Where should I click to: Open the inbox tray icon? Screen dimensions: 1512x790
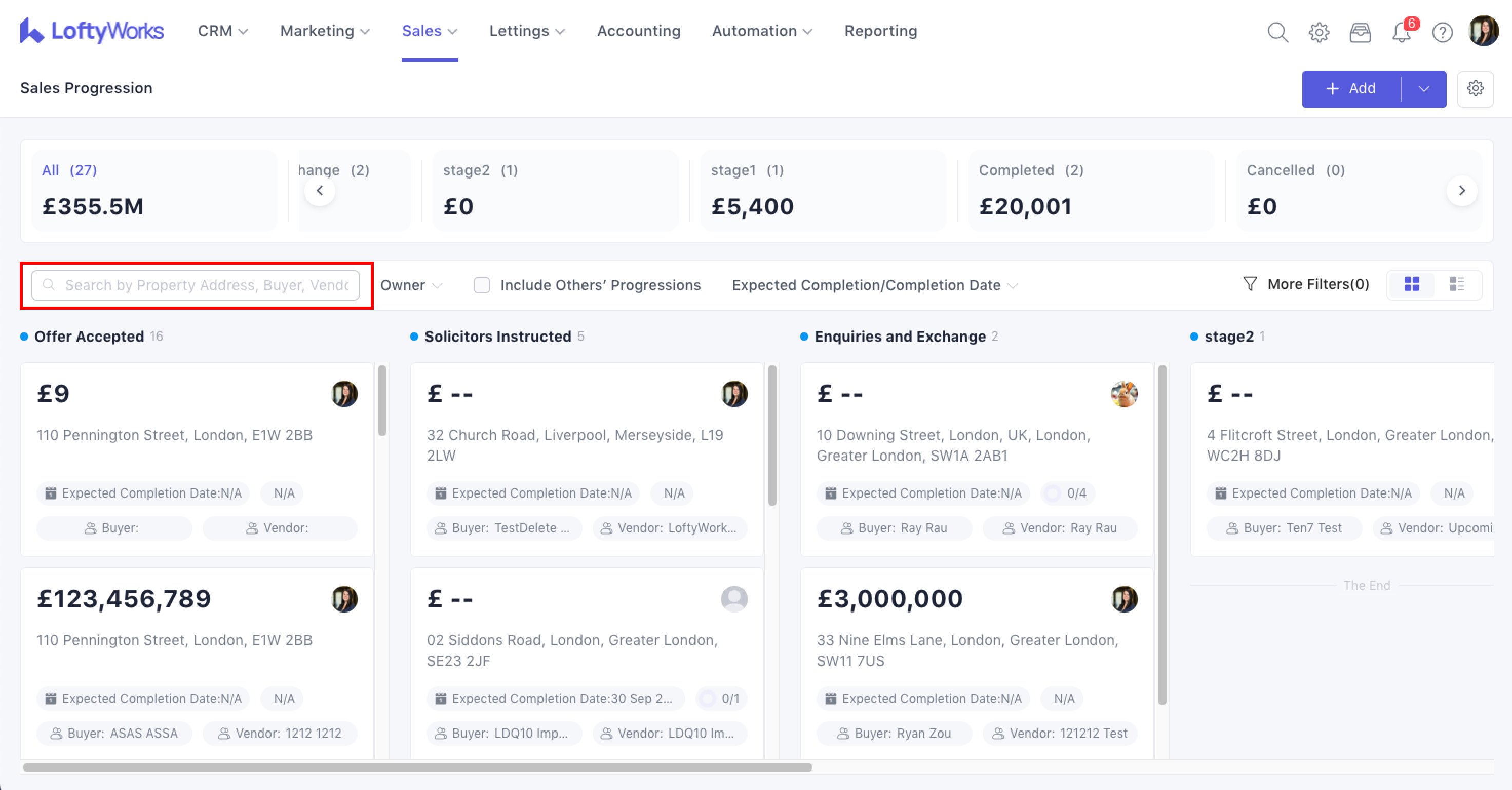tap(1360, 32)
